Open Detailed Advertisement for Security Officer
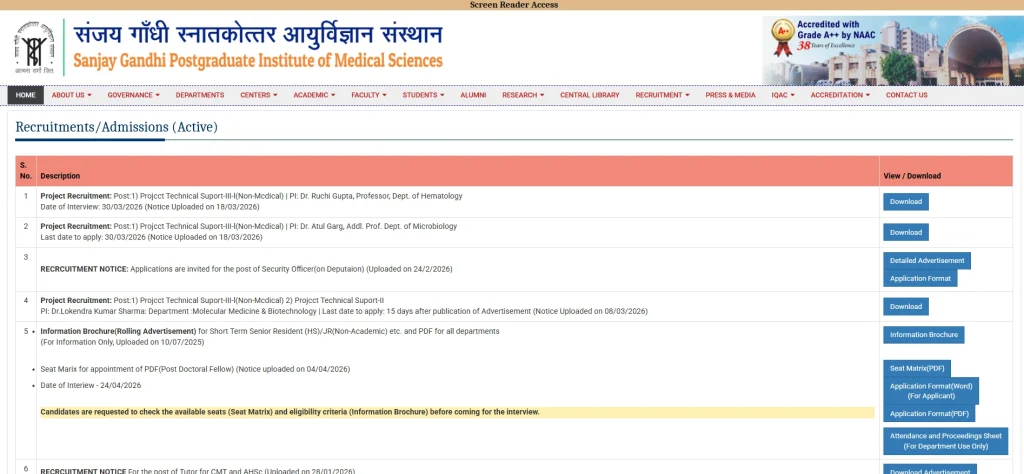 coord(927,261)
